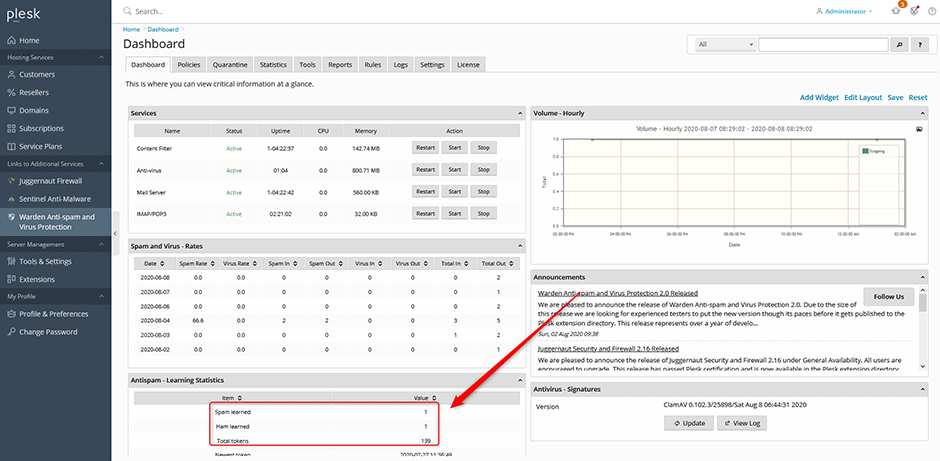
Task: Restart the IMAP/POP3 service
Action: point(426,213)
